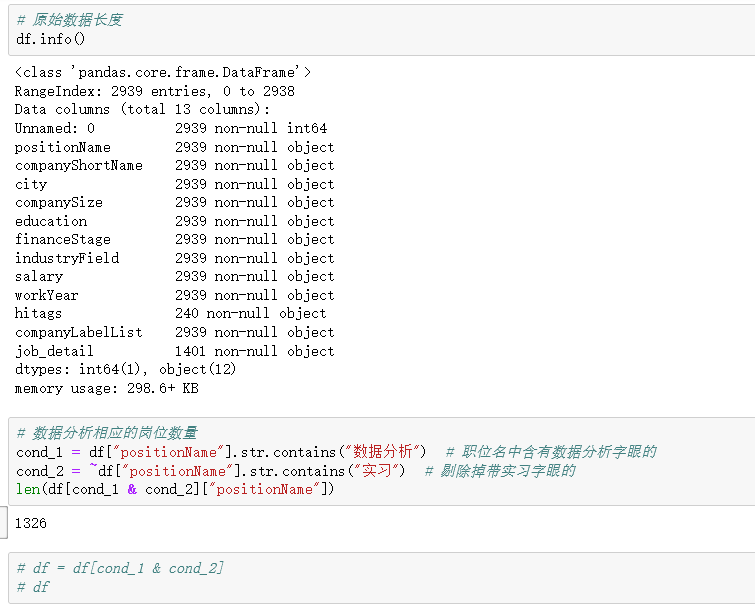
Task: Click the comment '# 原始数据长度' in first cell
Action: pyautogui.click(x=70, y=20)
